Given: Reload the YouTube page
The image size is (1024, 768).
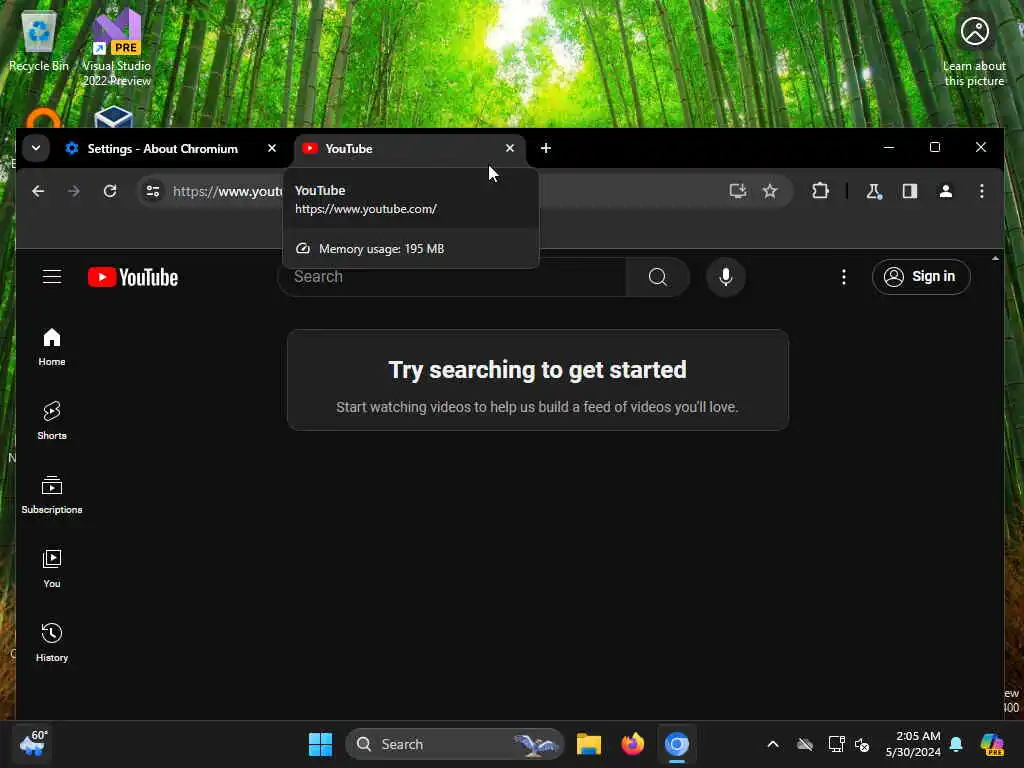Looking at the screenshot, I should coord(110,191).
